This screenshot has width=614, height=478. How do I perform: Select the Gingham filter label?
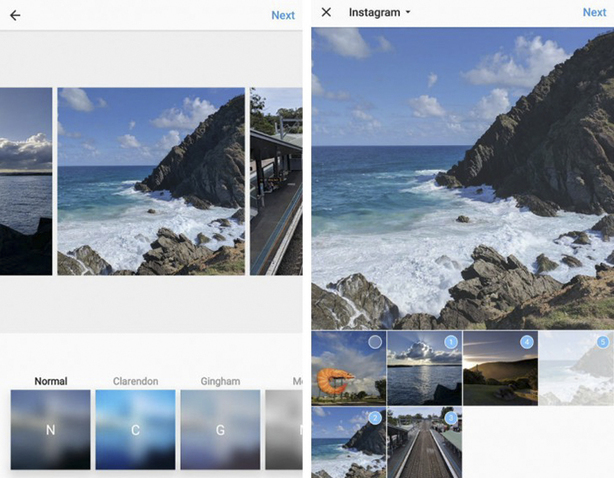(220, 381)
